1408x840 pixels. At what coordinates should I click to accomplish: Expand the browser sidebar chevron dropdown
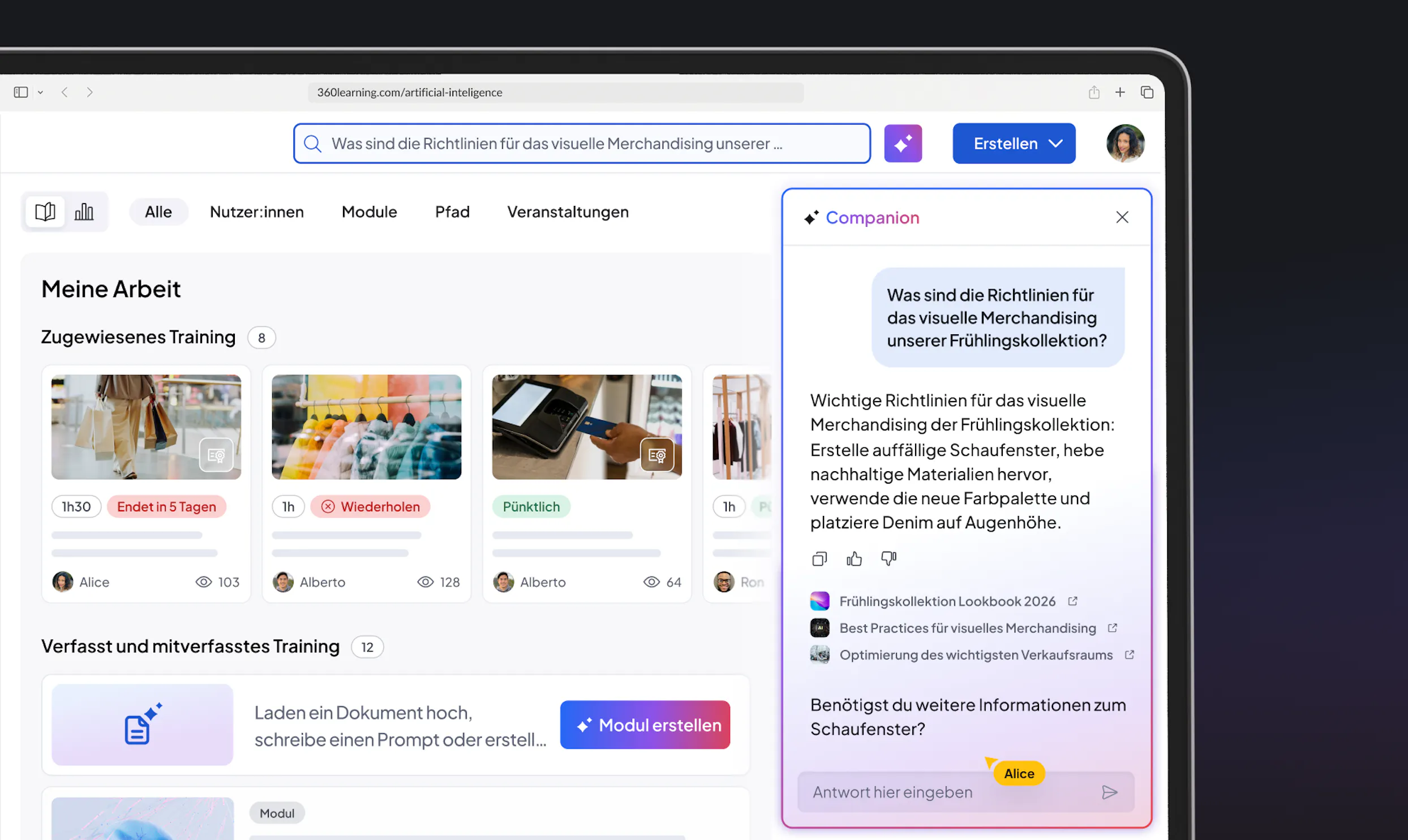tap(40, 92)
